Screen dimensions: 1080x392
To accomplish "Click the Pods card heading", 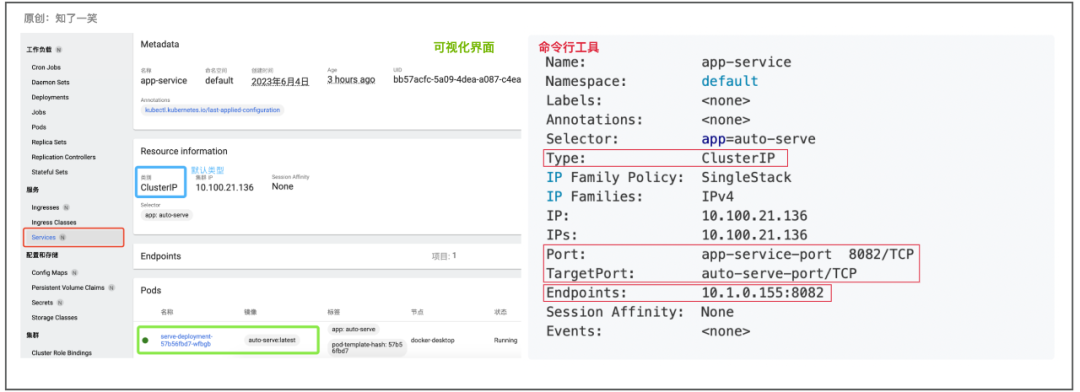I will tap(151, 291).
